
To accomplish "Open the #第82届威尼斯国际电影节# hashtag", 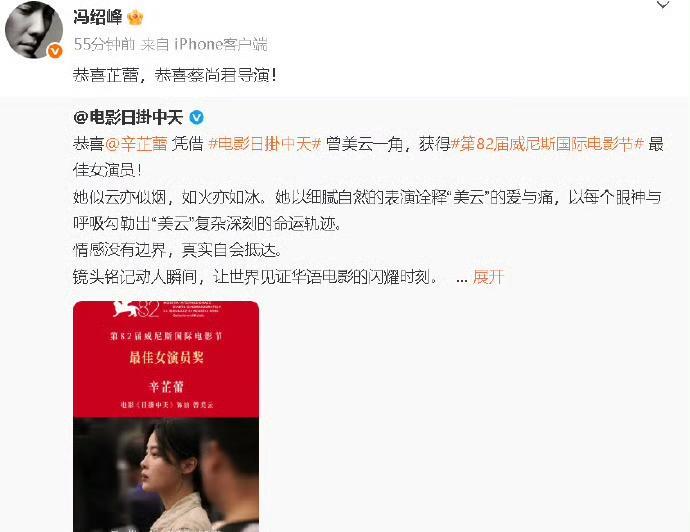I will 548,144.
